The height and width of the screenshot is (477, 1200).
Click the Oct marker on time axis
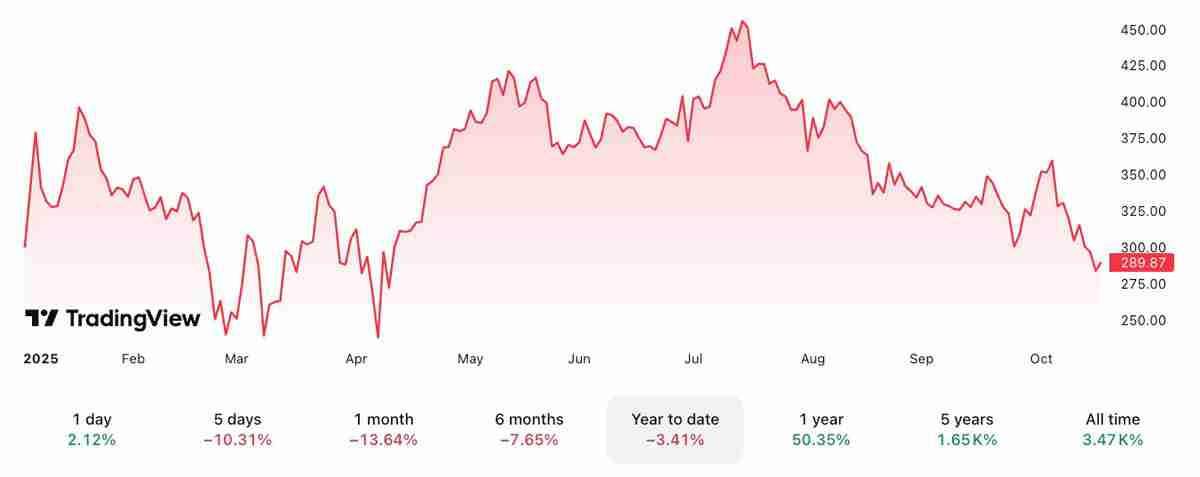pyautogui.click(x=1042, y=358)
